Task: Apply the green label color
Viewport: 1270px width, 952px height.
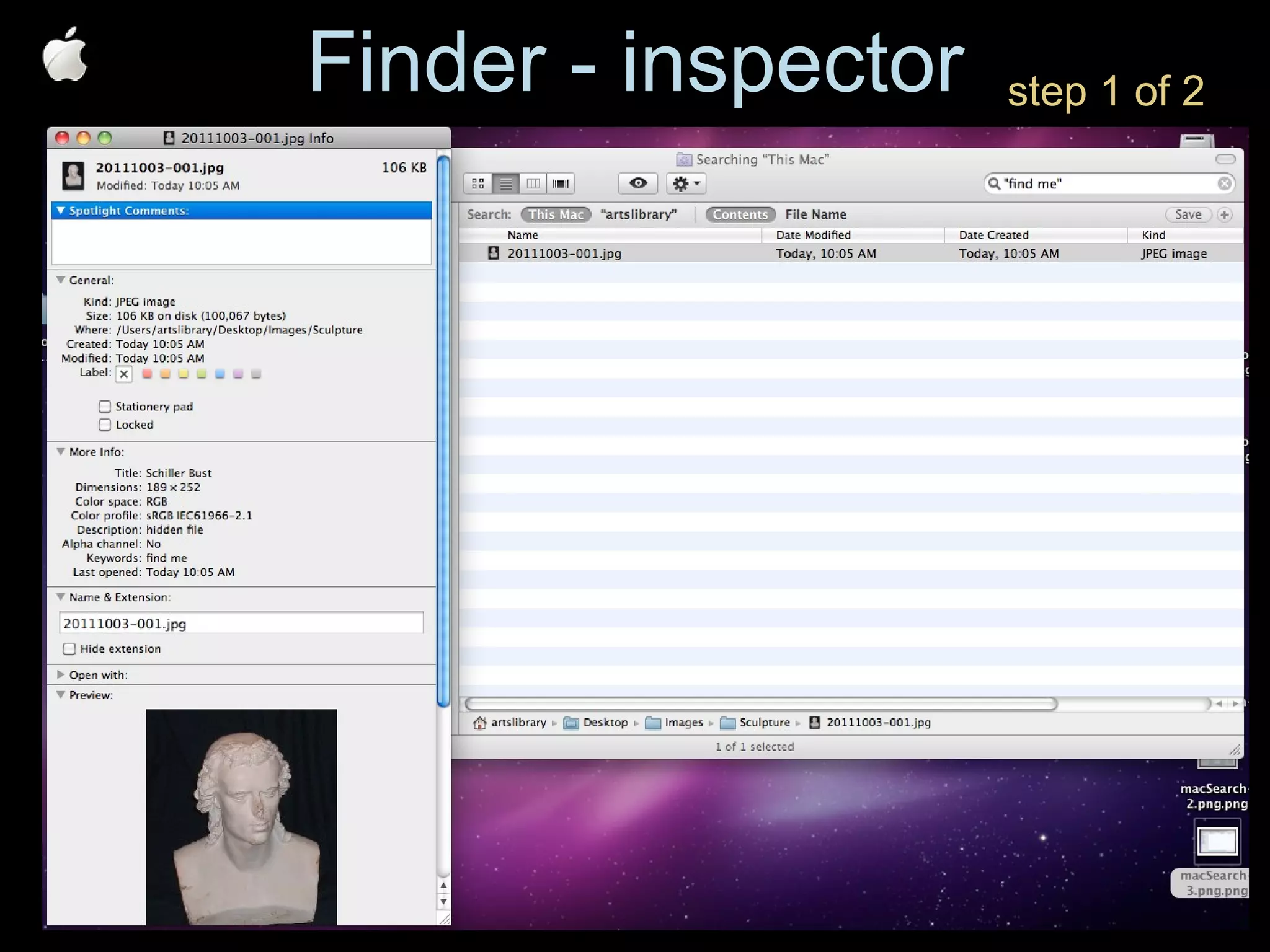Action: 202,374
